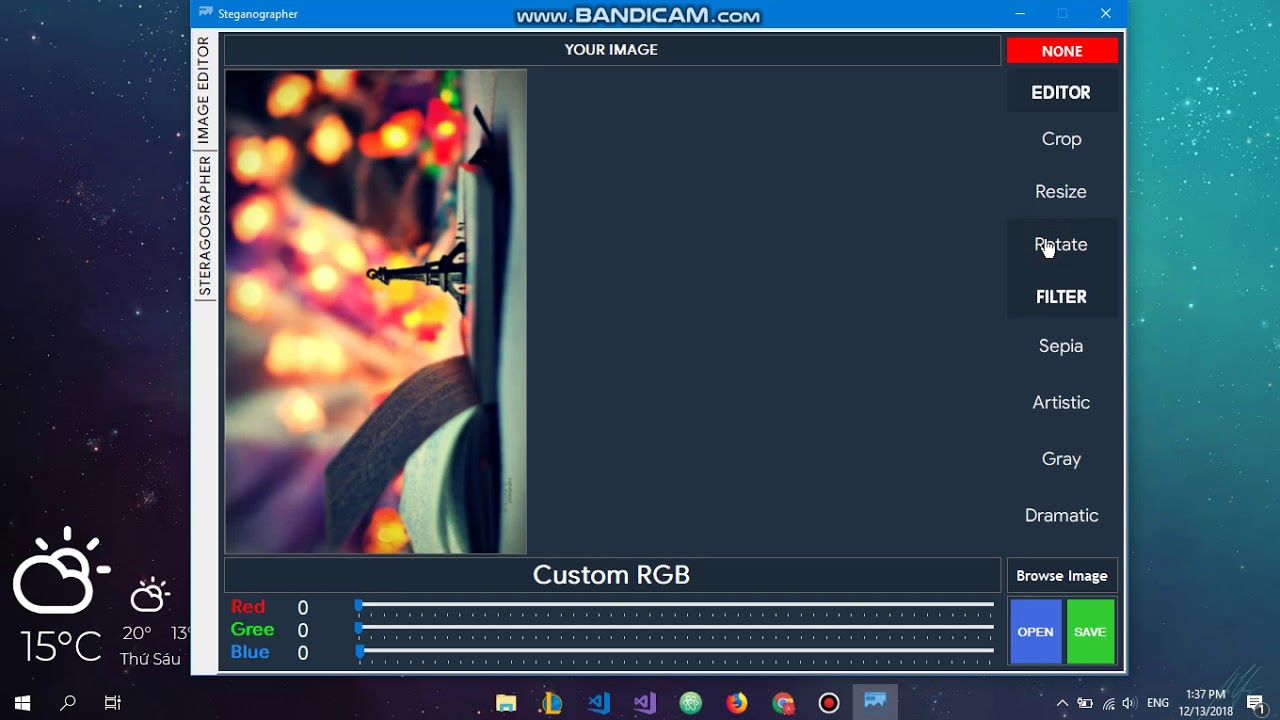Open the purple Visual Studio icon
This screenshot has height=720, width=1280.
click(x=645, y=703)
